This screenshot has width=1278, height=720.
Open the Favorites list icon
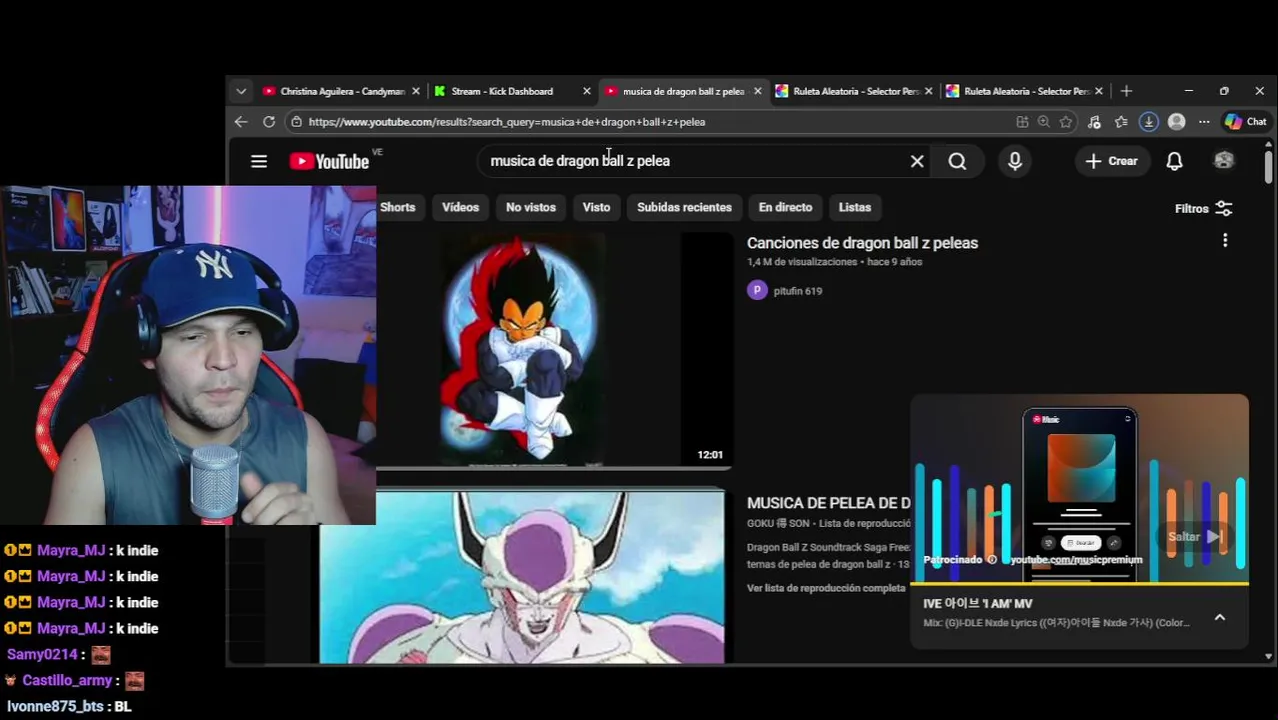pyautogui.click(x=1121, y=122)
